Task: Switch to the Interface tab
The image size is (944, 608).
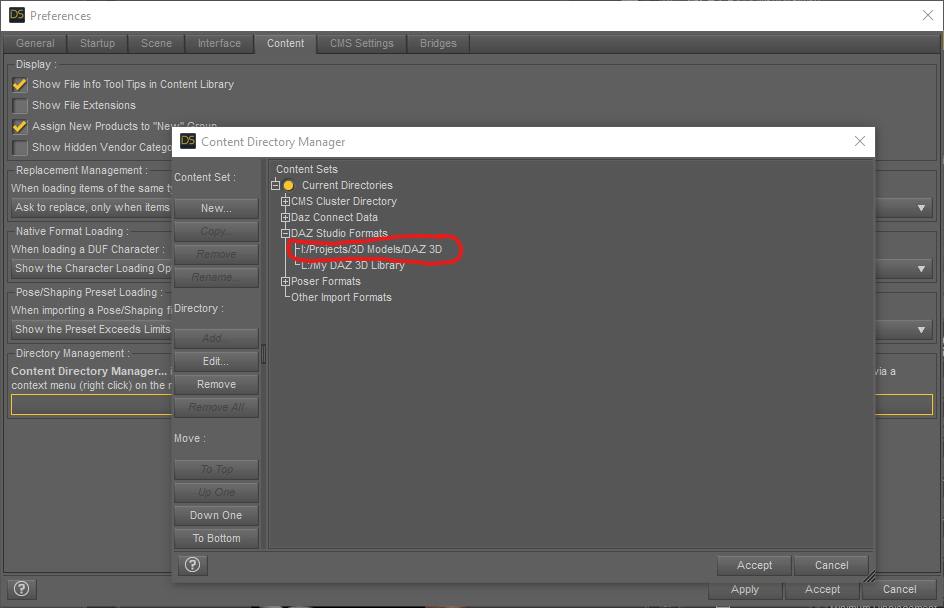Action: click(x=219, y=43)
